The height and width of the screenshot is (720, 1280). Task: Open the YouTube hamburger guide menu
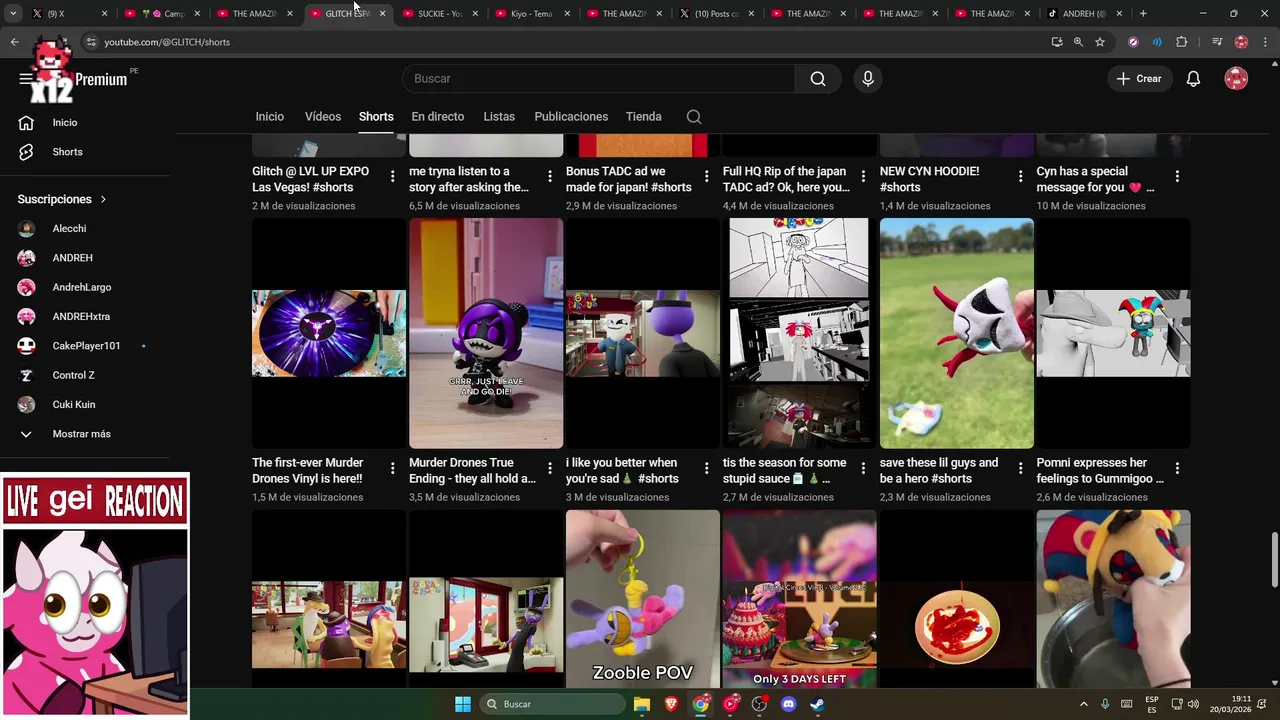[26, 79]
